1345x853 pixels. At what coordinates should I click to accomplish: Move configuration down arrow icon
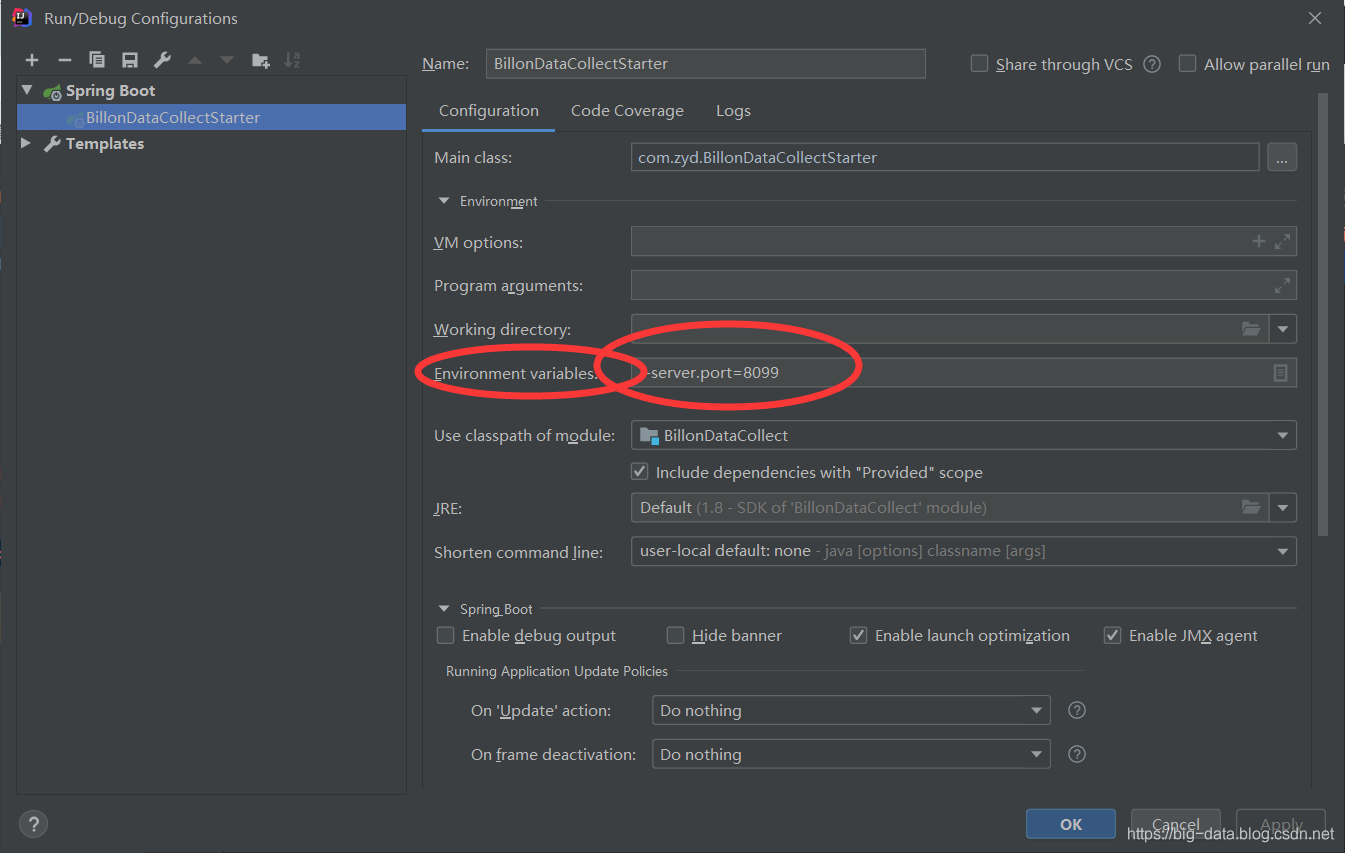click(227, 61)
